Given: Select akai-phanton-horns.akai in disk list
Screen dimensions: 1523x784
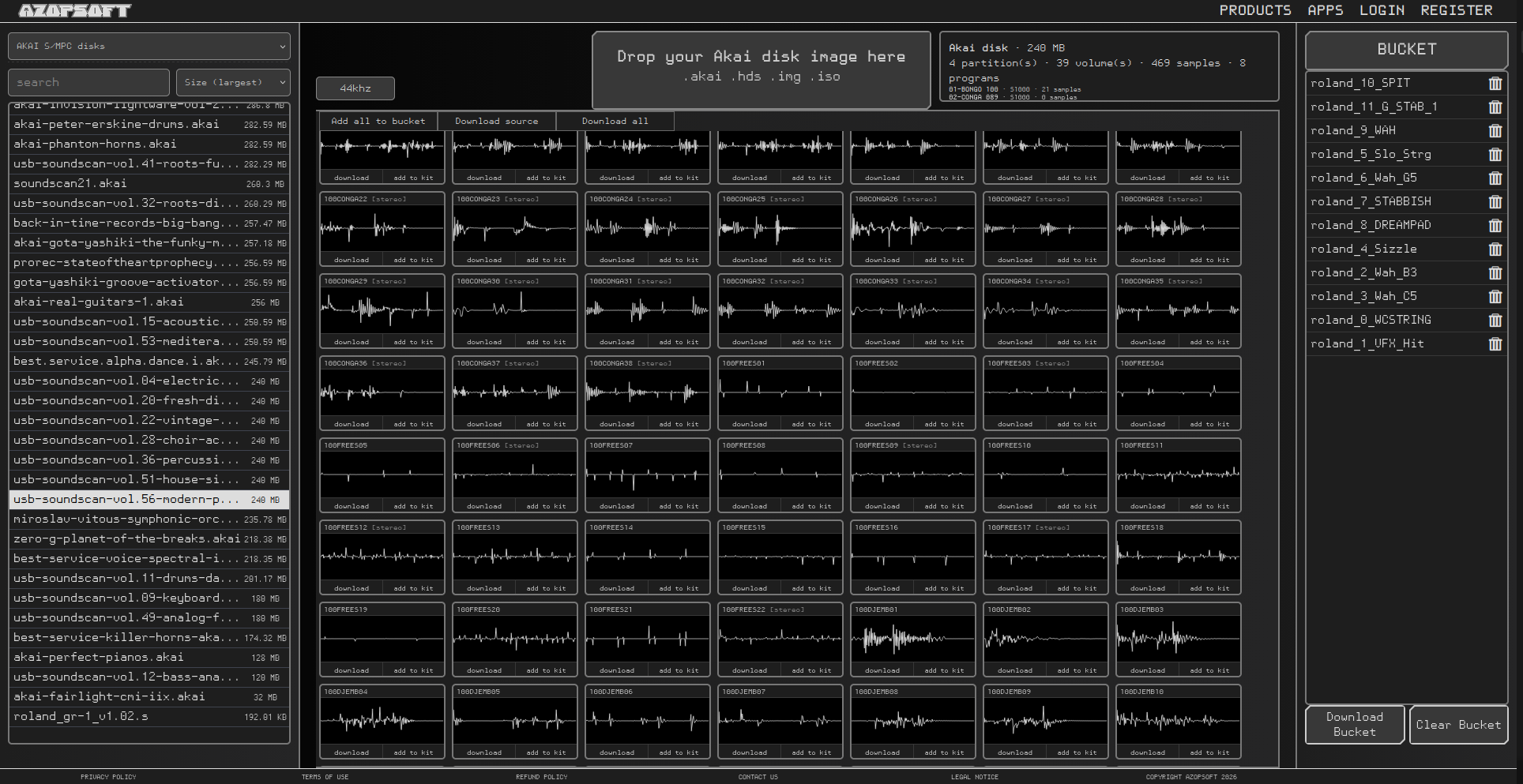Looking at the screenshot, I should 149,144.
